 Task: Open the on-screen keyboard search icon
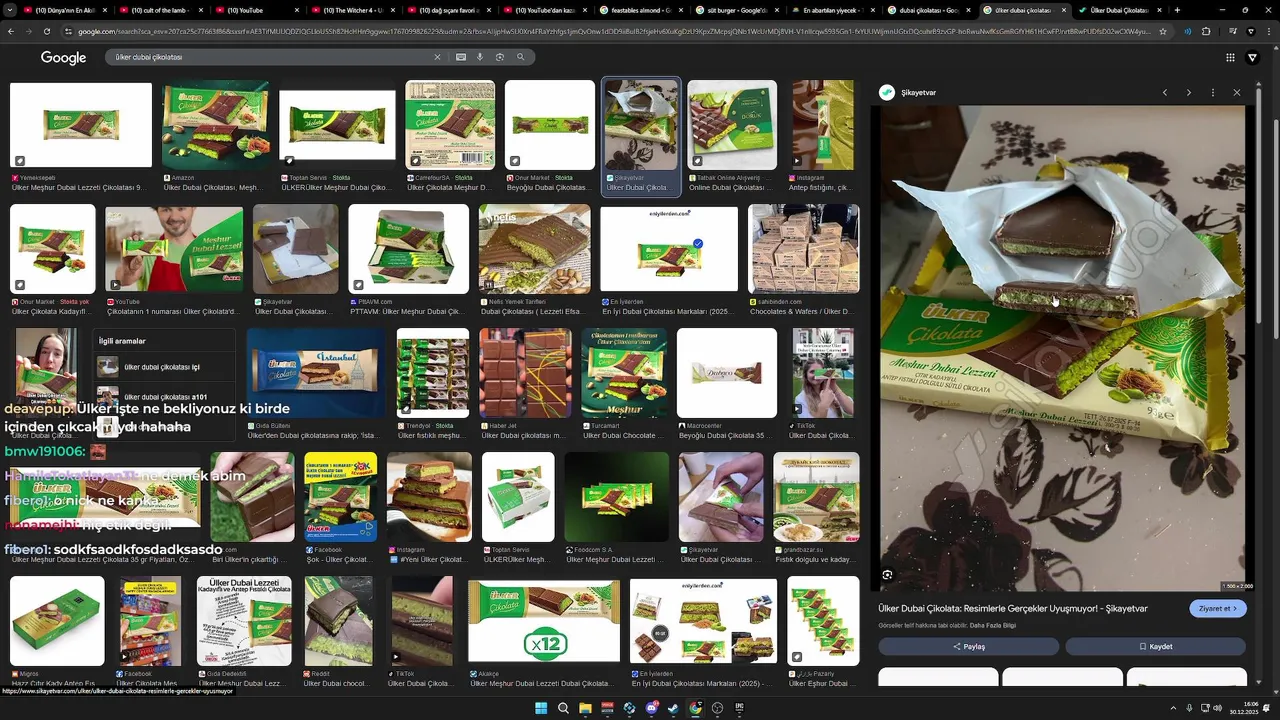click(461, 57)
